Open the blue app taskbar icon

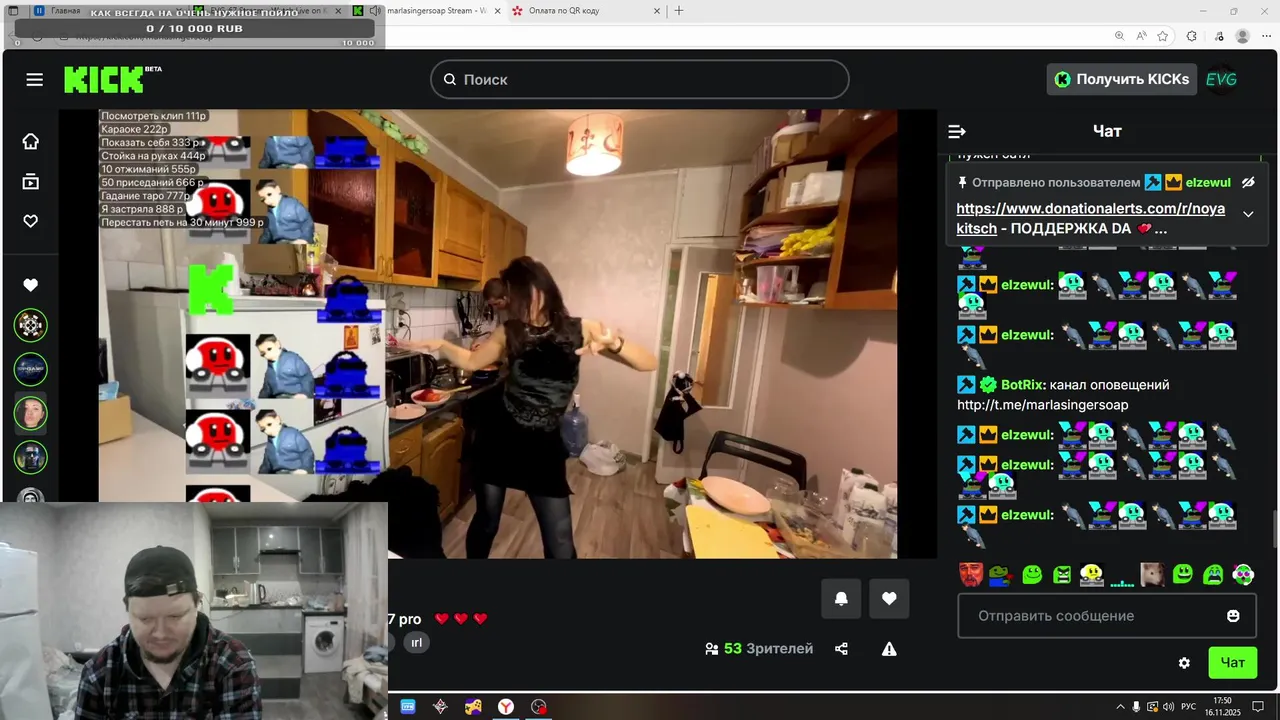(x=408, y=706)
